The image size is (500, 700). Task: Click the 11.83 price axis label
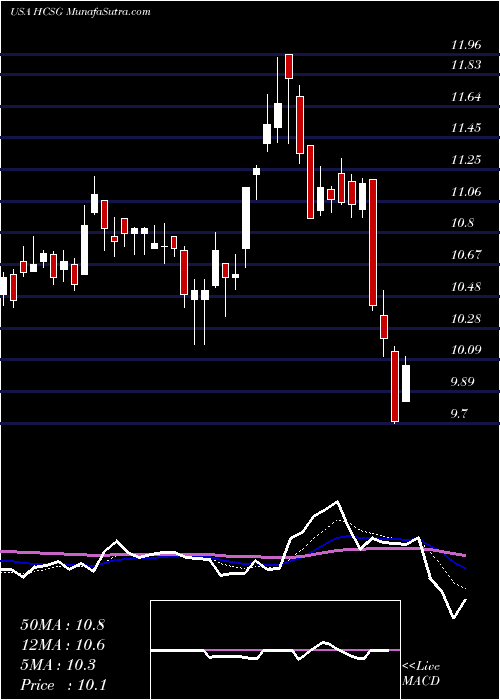[467, 65]
